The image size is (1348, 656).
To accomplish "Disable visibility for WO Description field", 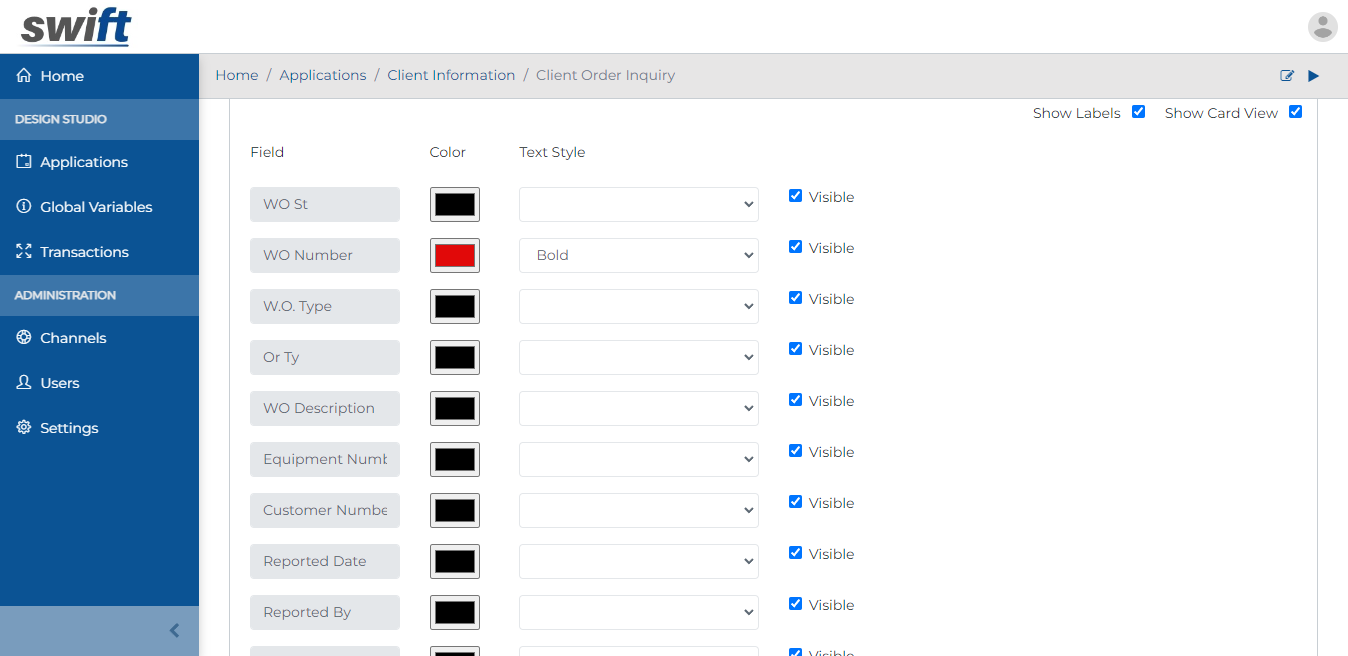I will 795,399.
